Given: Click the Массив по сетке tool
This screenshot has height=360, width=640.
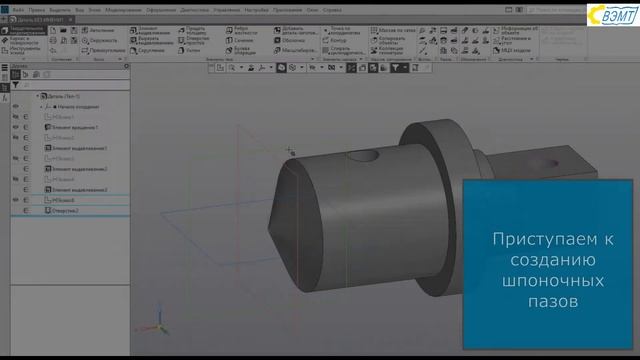Looking at the screenshot, I should (393, 30).
